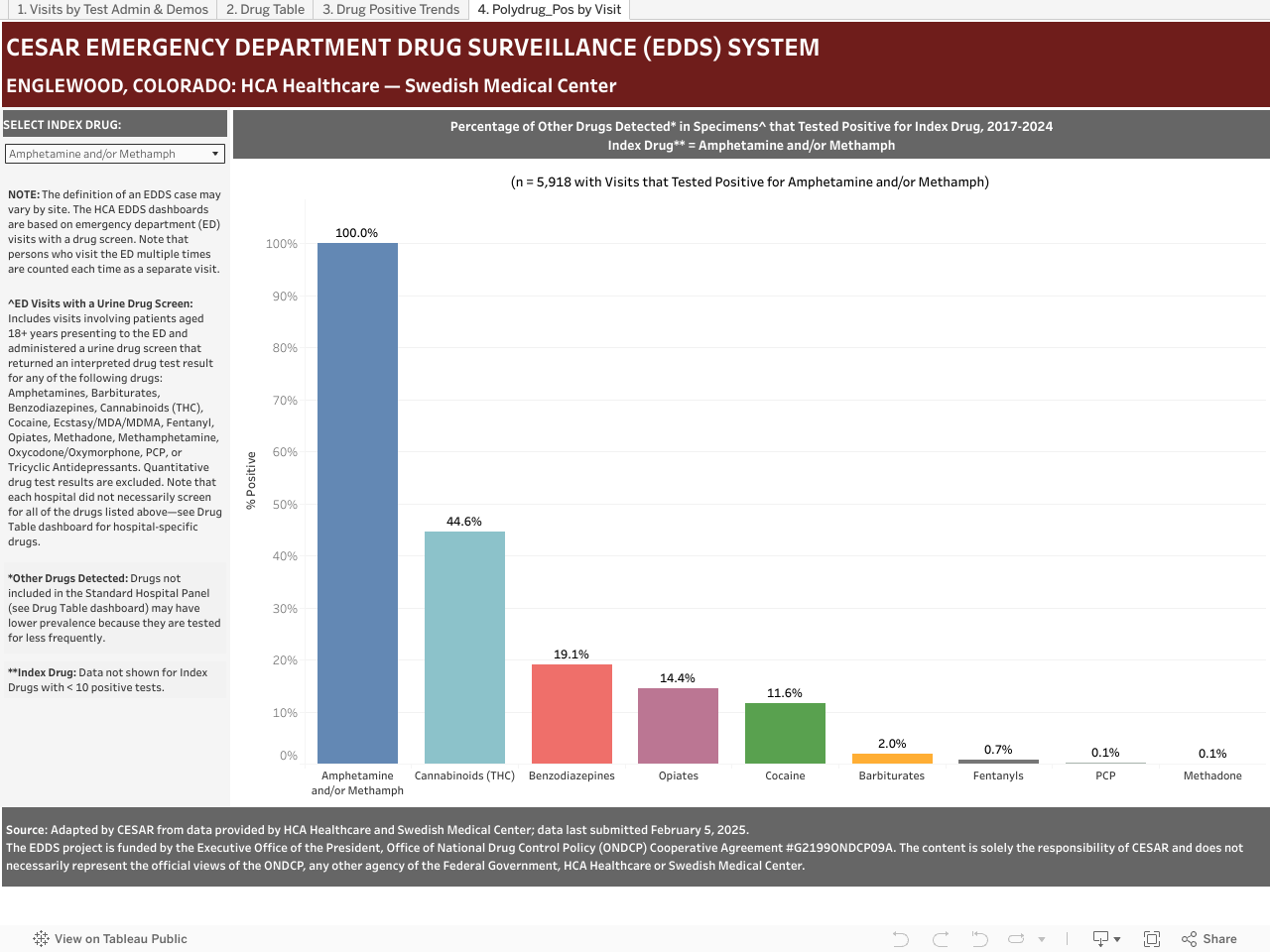Viewport: 1270px width, 952px height.
Task: Click the CESAR EDDS SYSTEM dashboard title
Action: click(x=413, y=48)
